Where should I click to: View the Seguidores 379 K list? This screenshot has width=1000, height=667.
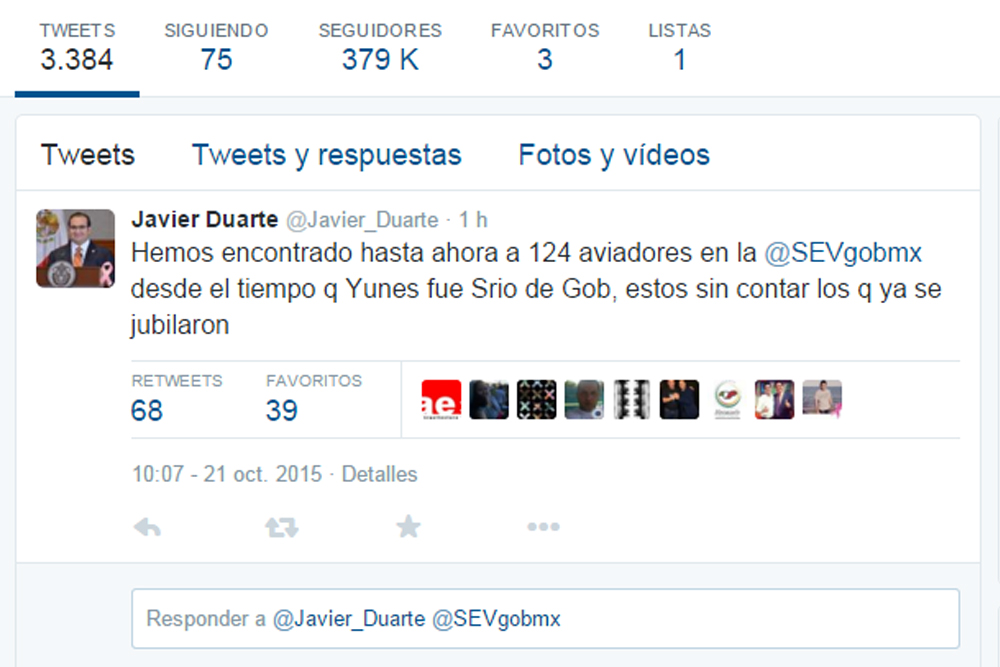click(380, 48)
